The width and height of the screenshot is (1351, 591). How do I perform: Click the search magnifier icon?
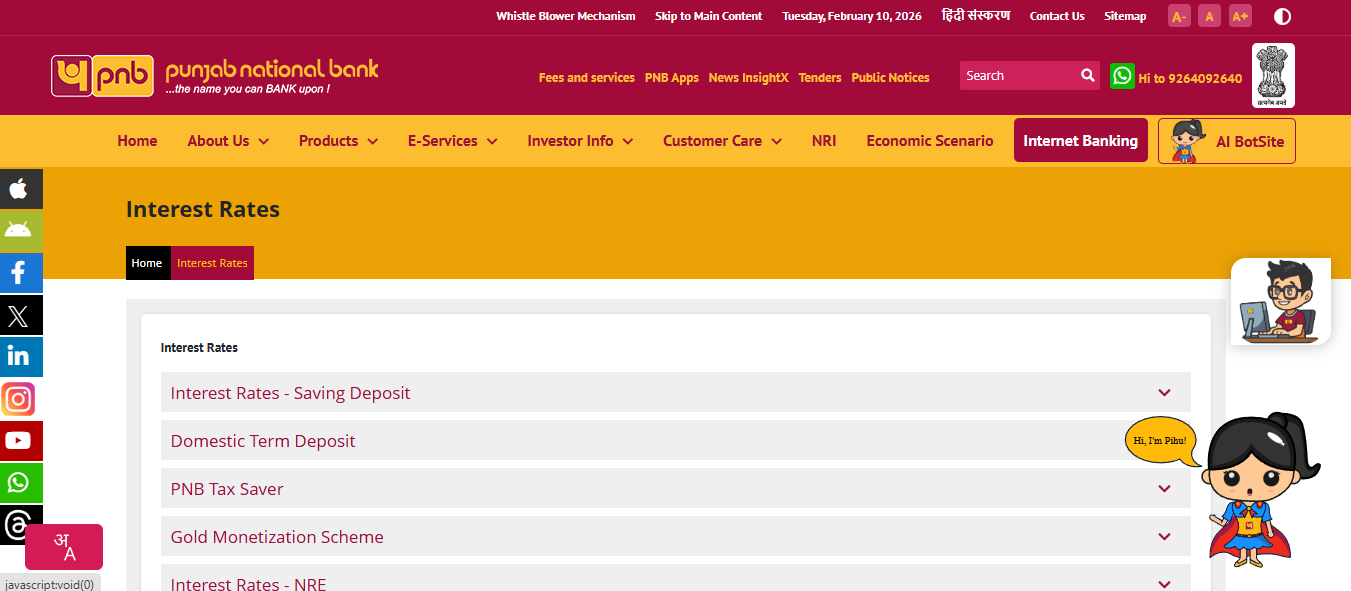point(1088,75)
